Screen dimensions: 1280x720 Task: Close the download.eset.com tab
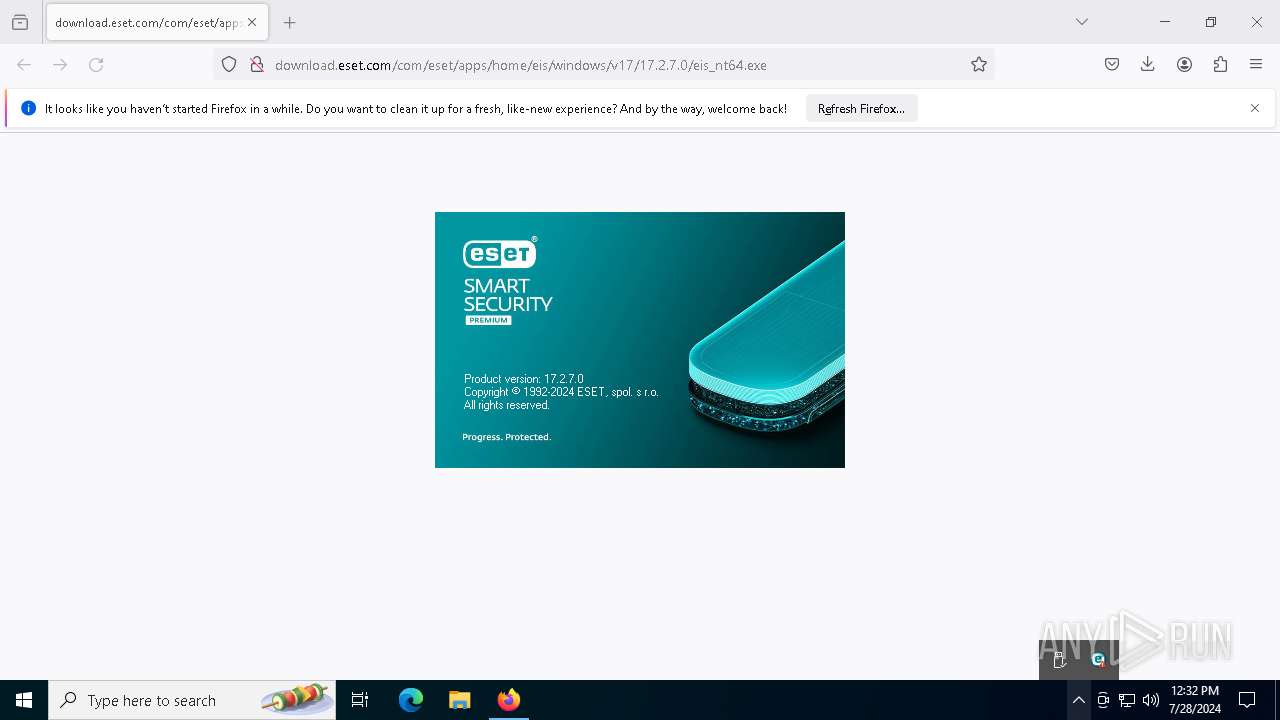tap(252, 22)
